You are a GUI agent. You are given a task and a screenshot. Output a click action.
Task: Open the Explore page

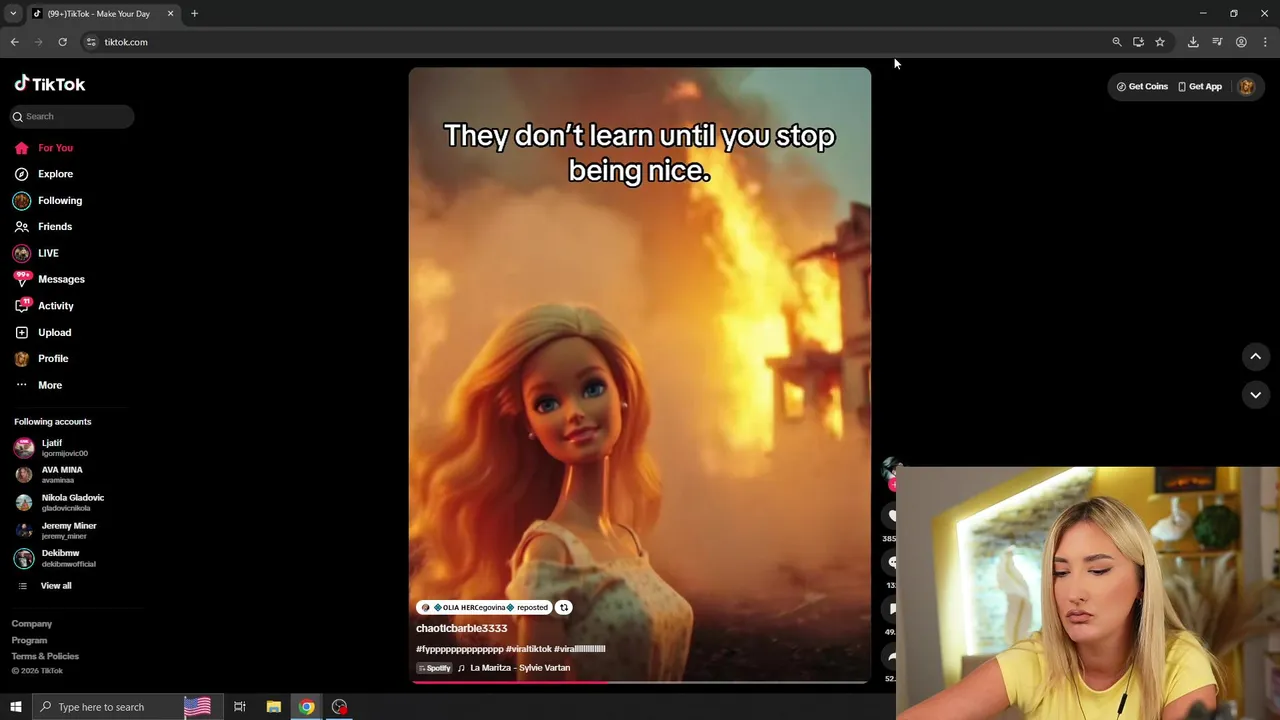click(x=55, y=174)
